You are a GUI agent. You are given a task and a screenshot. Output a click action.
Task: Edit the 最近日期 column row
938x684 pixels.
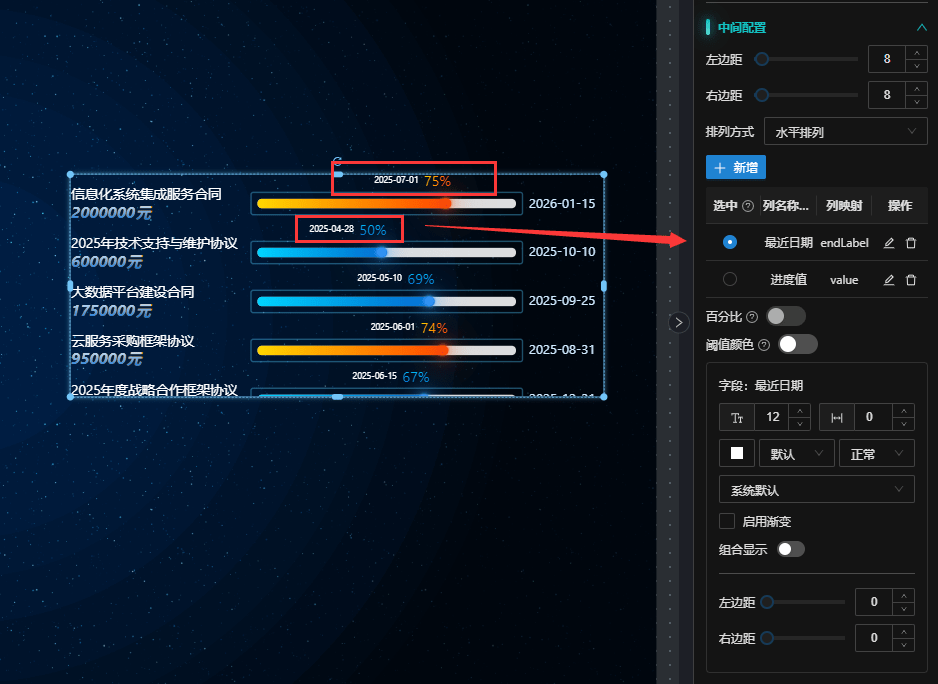click(x=889, y=243)
